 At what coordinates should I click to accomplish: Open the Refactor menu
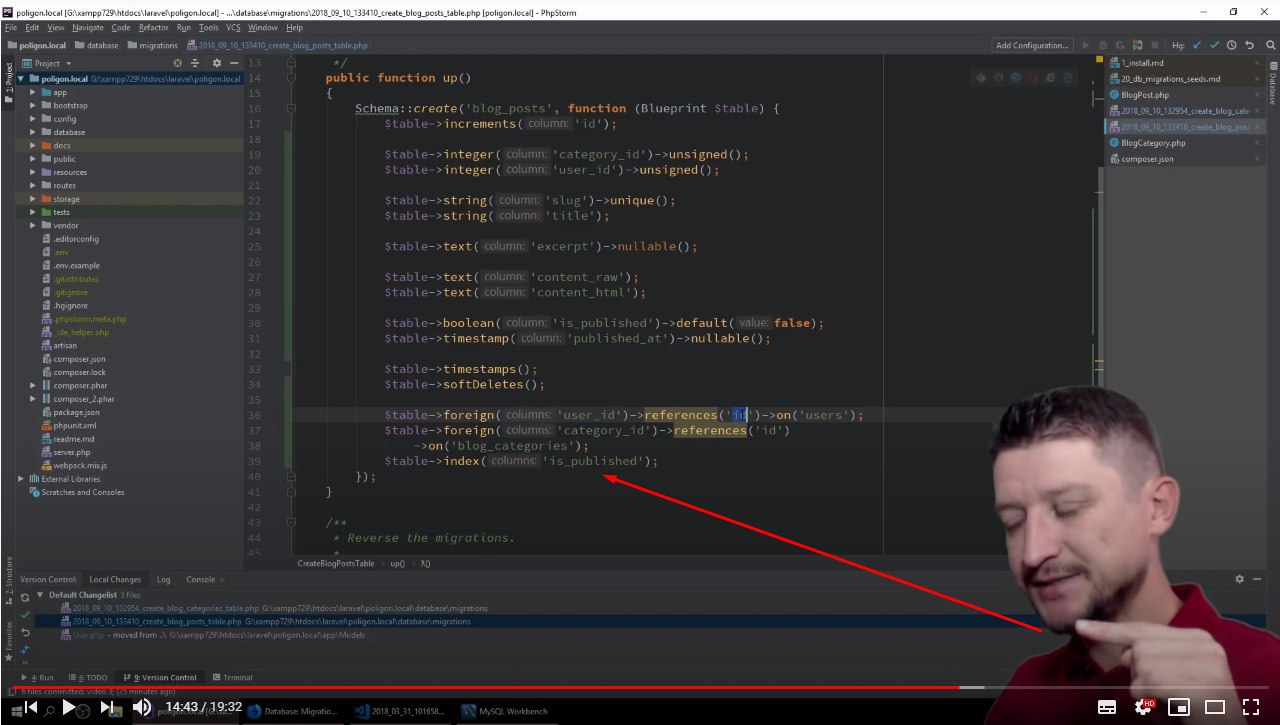pyautogui.click(x=153, y=28)
